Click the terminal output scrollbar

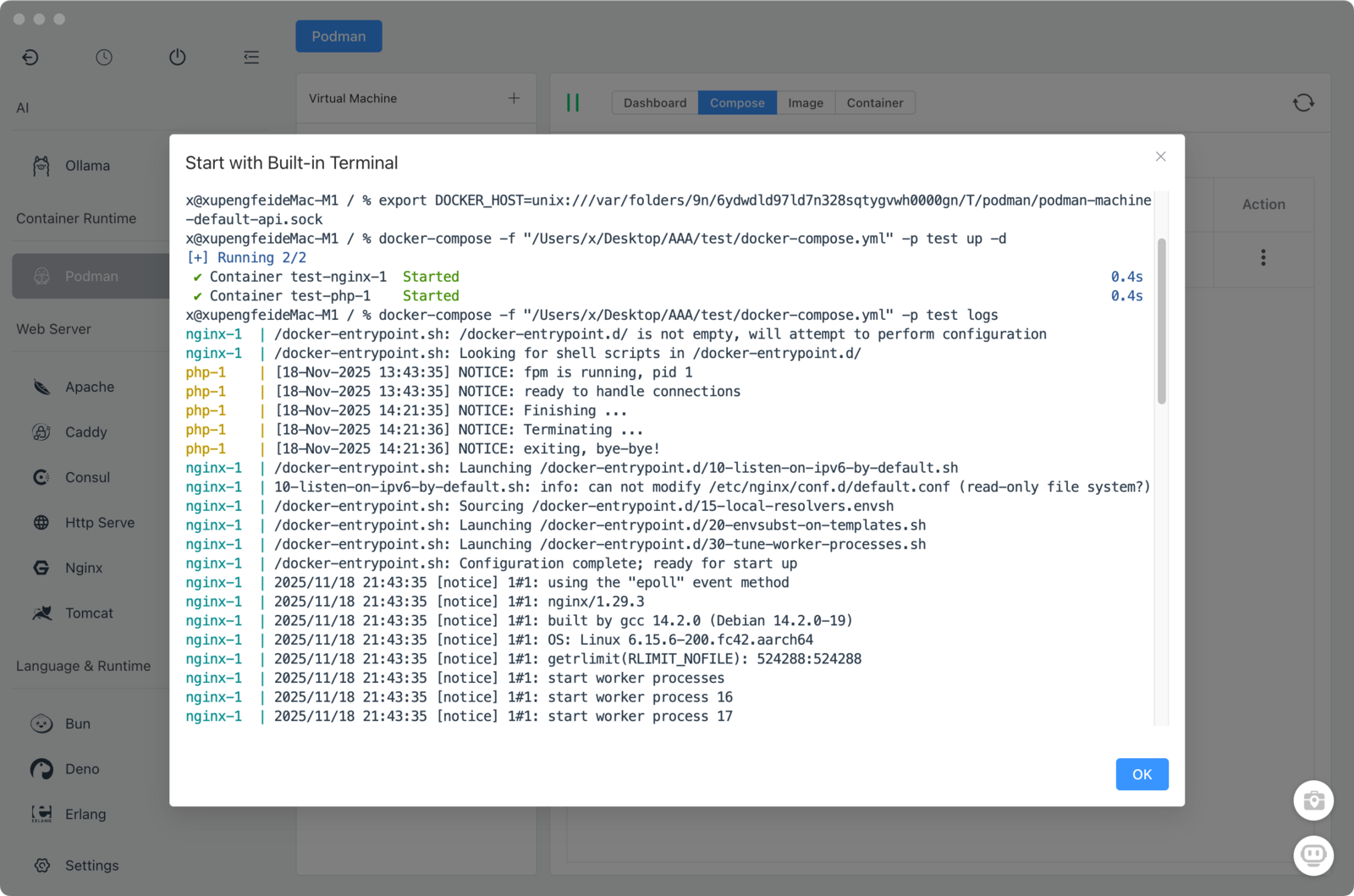coord(1161,322)
